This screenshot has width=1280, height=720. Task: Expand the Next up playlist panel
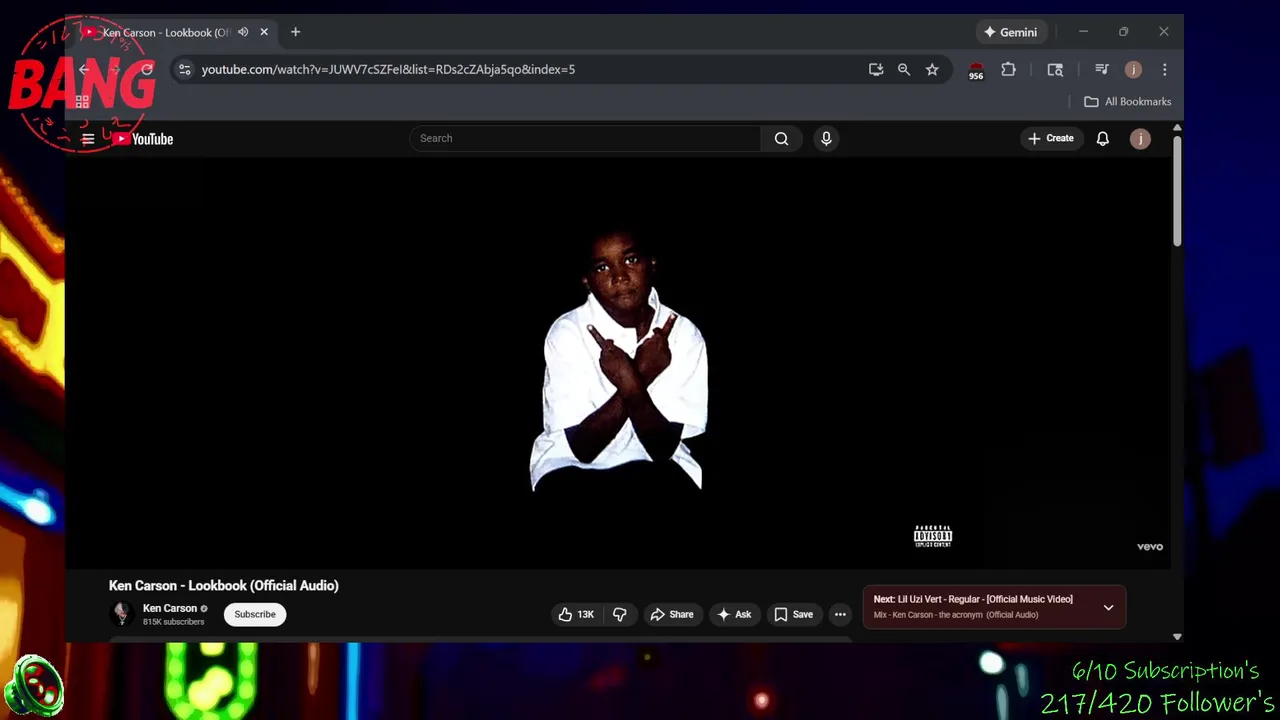(1108, 607)
